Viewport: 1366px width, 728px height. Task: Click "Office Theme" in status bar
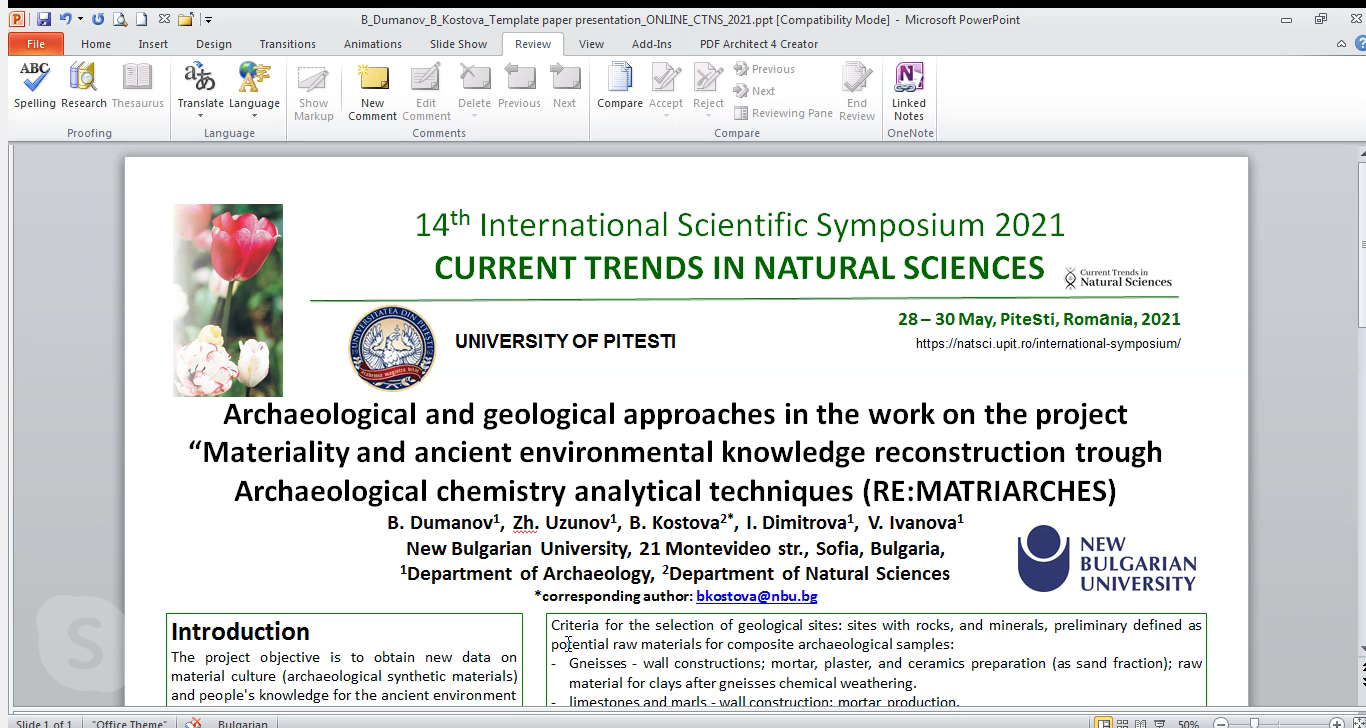click(x=129, y=723)
